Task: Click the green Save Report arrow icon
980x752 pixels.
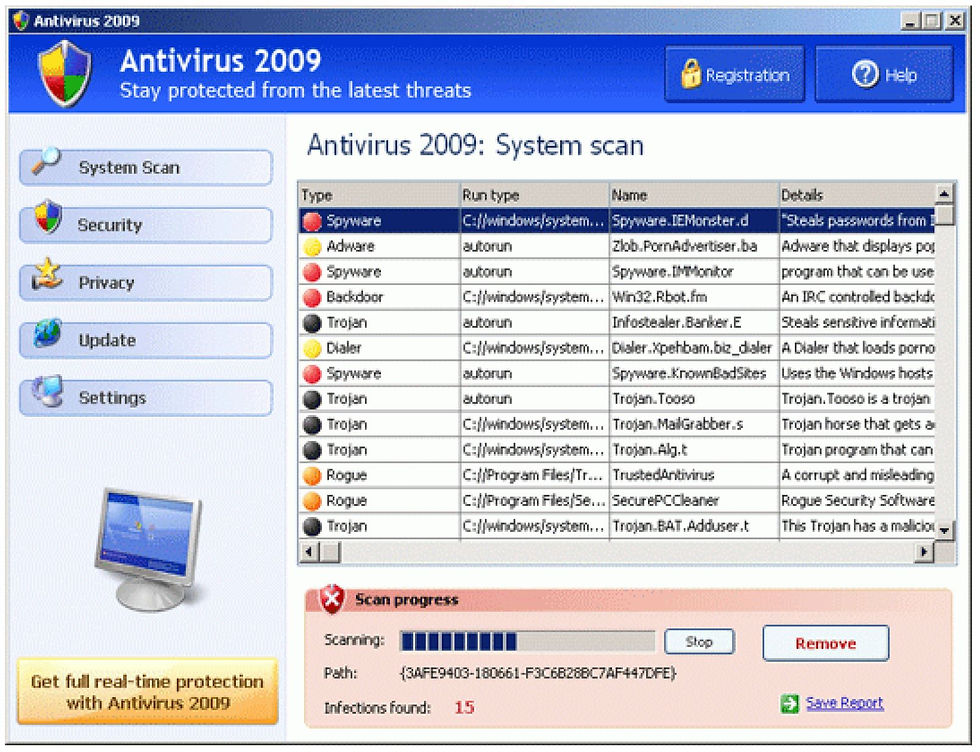Action: 789,703
